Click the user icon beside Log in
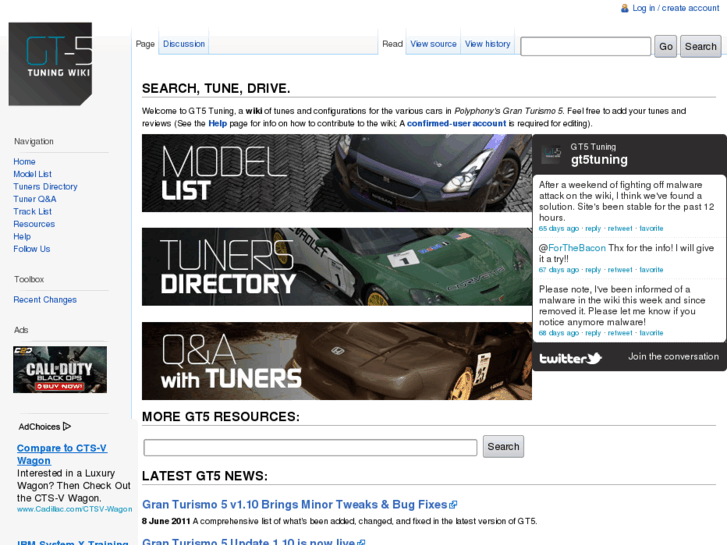 (x=625, y=8)
